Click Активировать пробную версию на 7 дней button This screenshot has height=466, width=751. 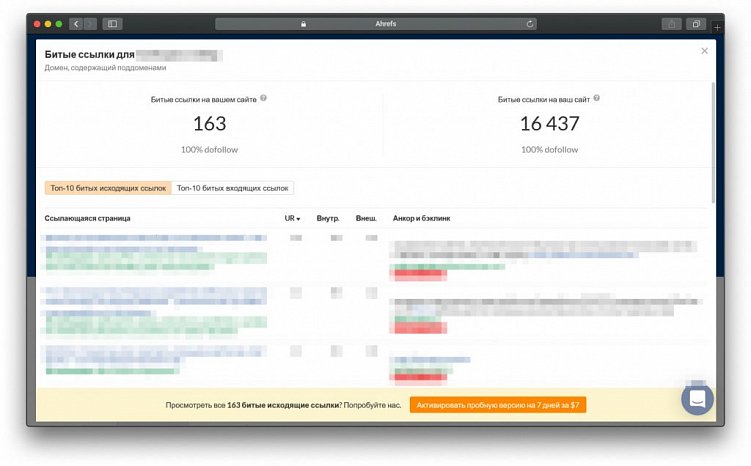pyautogui.click(x=498, y=405)
